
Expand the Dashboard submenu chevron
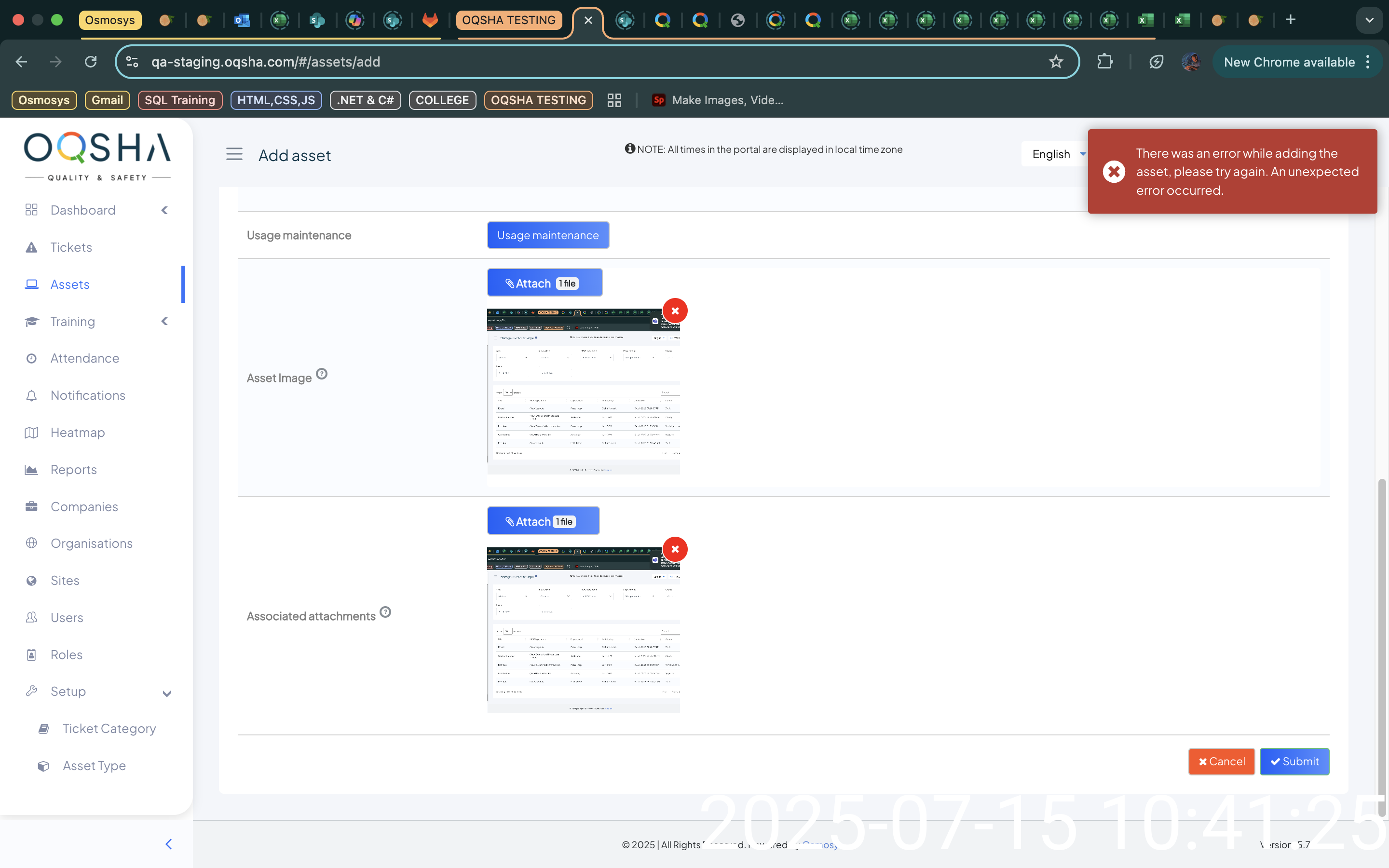pos(165,210)
